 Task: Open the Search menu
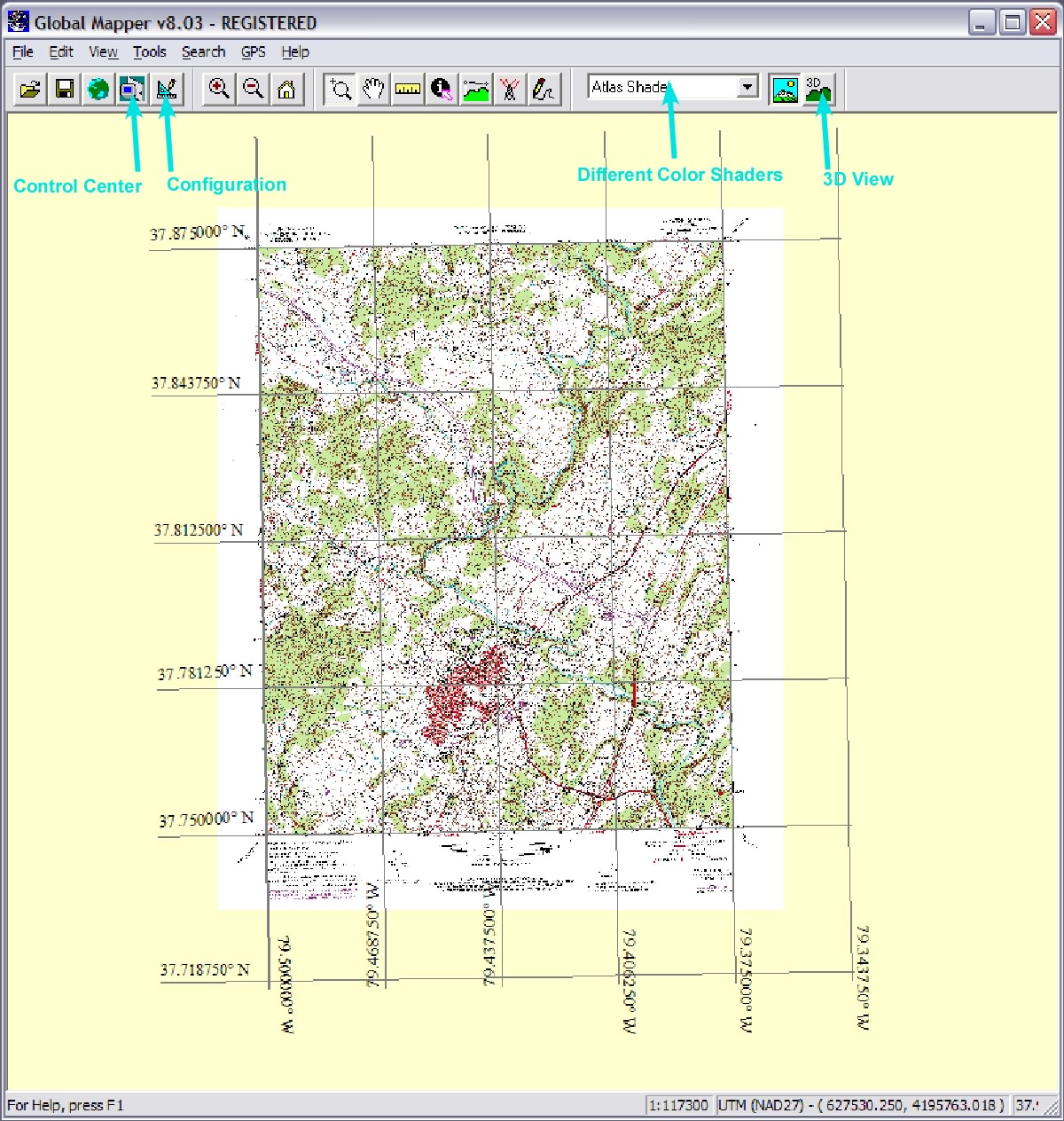(204, 51)
